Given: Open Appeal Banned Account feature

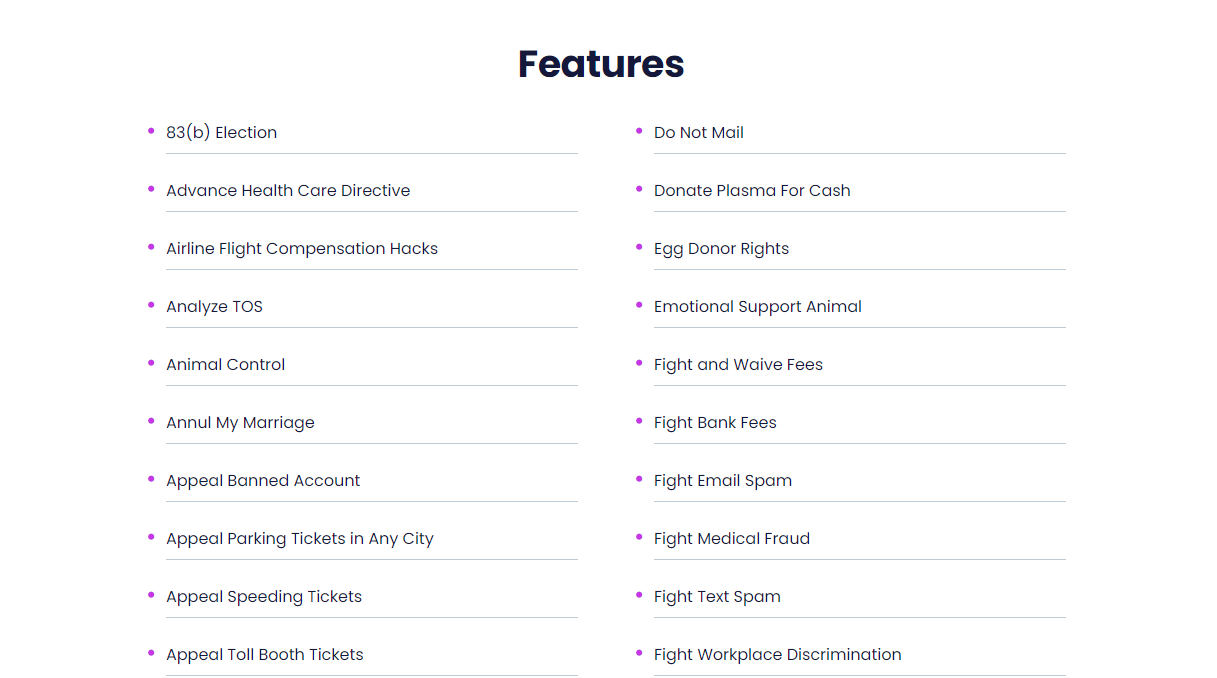Looking at the screenshot, I should (x=263, y=480).
